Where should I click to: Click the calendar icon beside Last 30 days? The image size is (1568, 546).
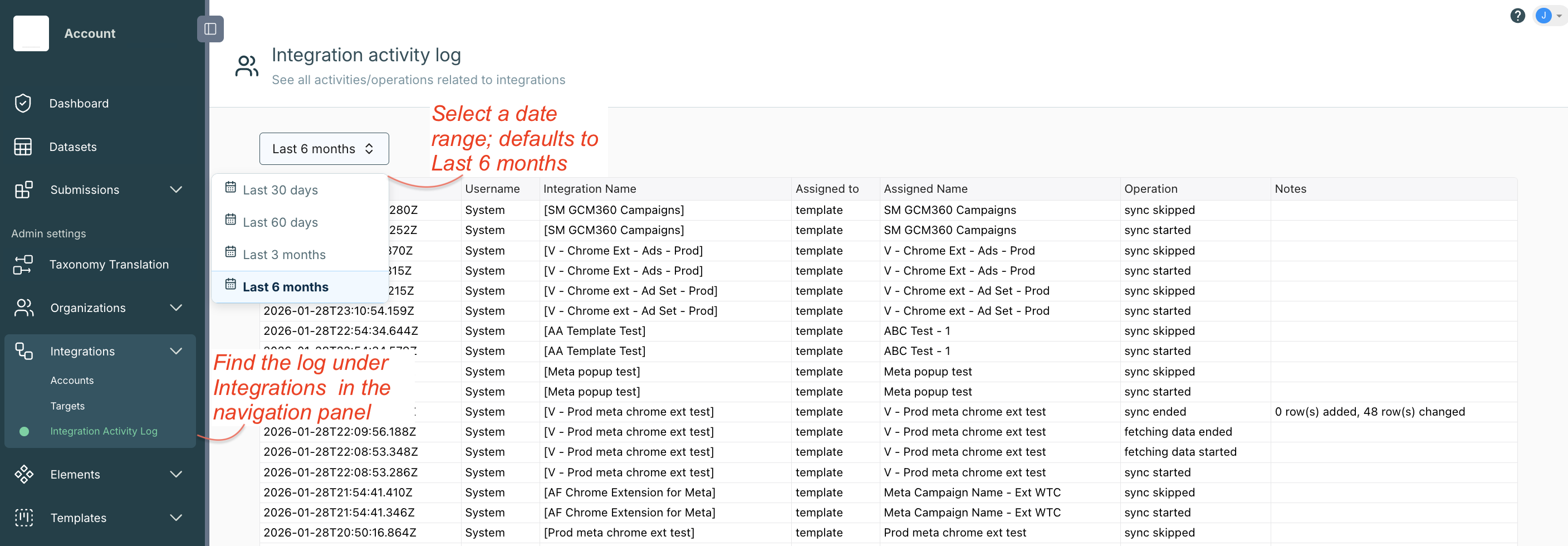(x=231, y=187)
